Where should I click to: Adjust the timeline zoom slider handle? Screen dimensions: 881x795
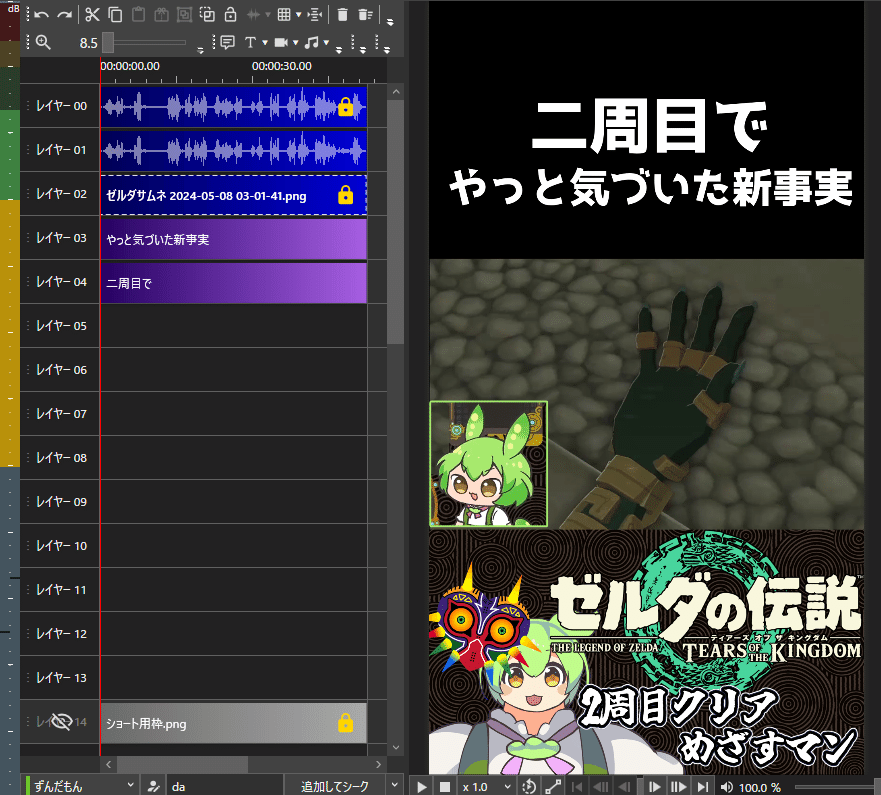108,42
